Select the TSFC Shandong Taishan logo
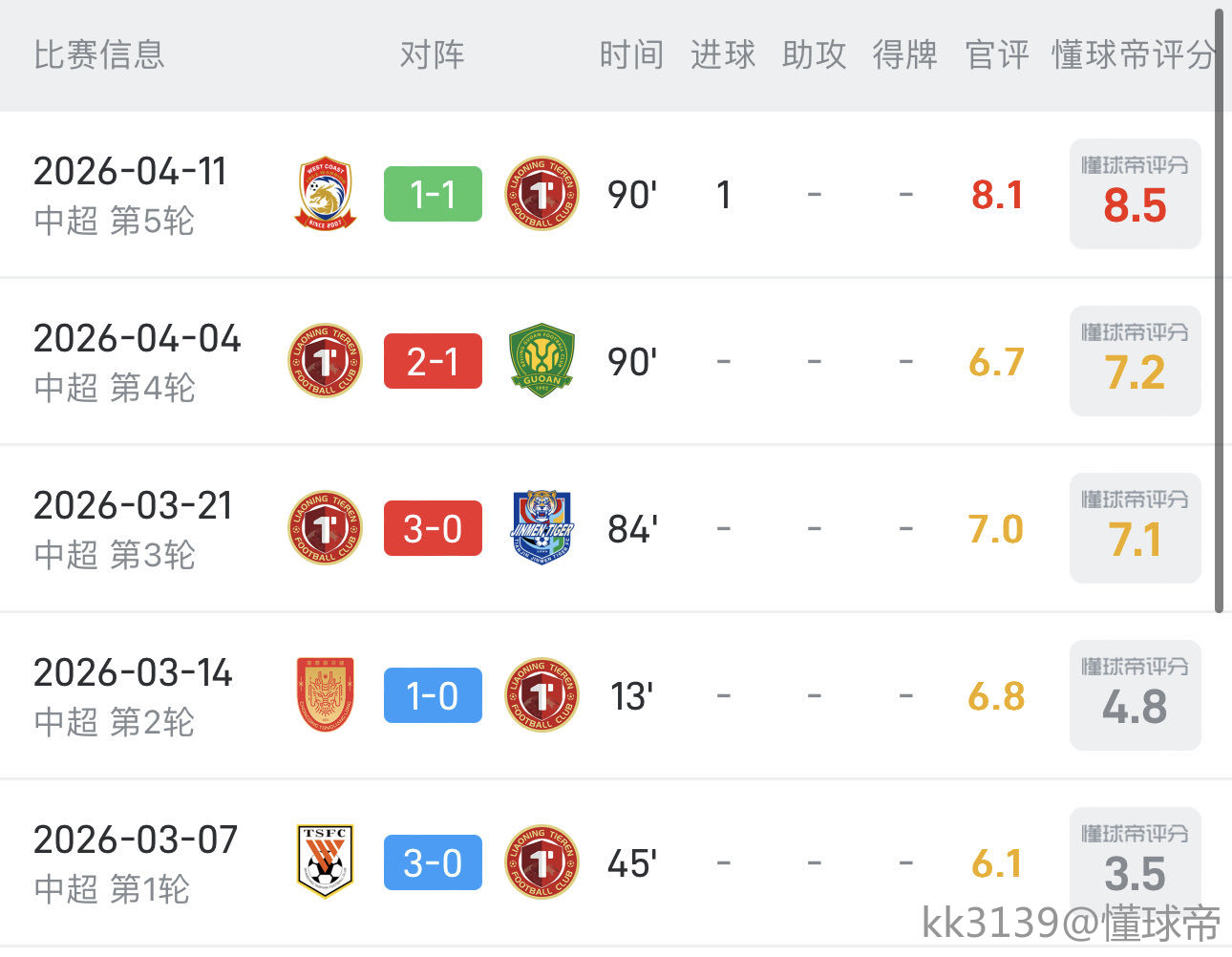Viewport: 1232px width, 957px height. (x=325, y=862)
